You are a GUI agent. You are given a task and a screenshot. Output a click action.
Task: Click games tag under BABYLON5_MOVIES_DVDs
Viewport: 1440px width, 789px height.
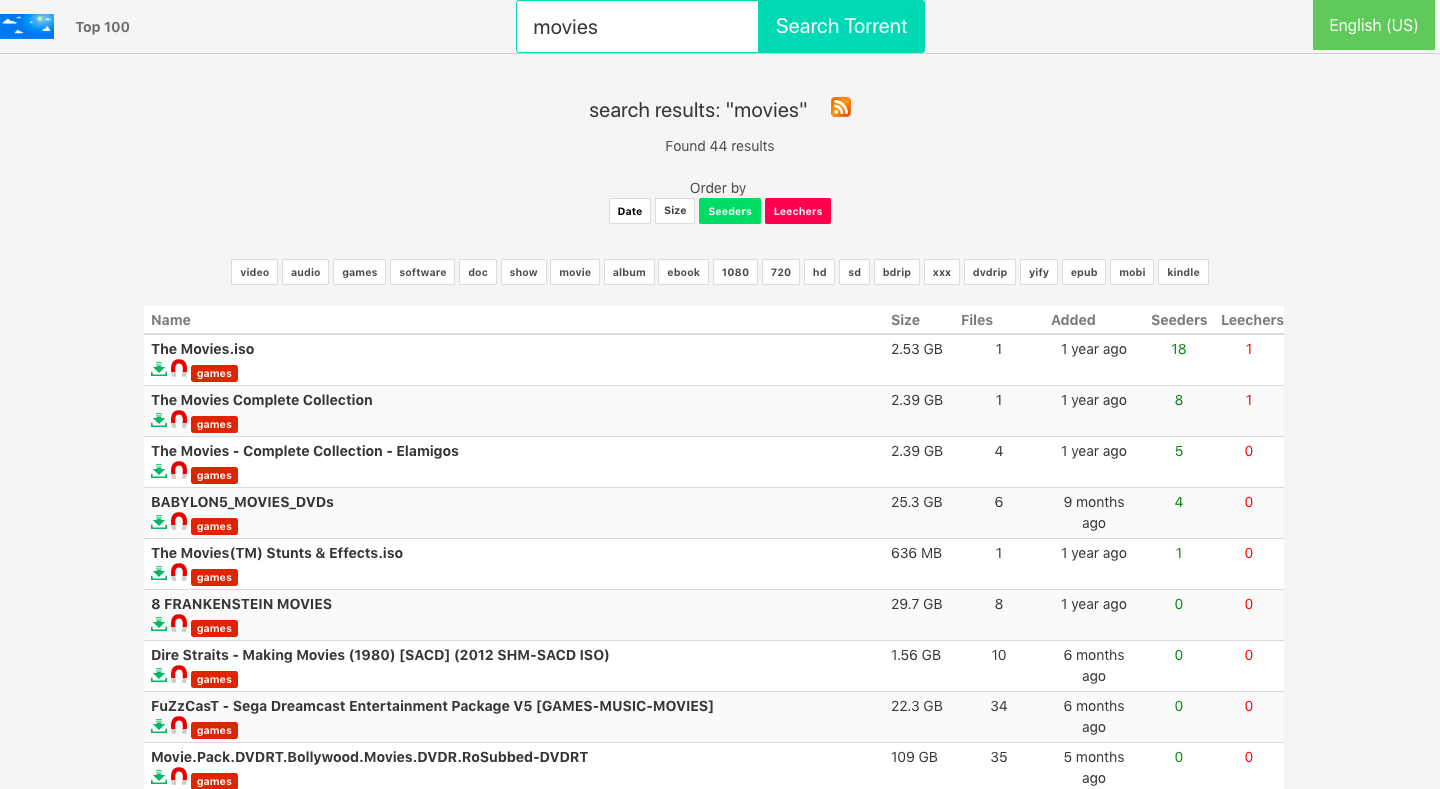coord(214,526)
